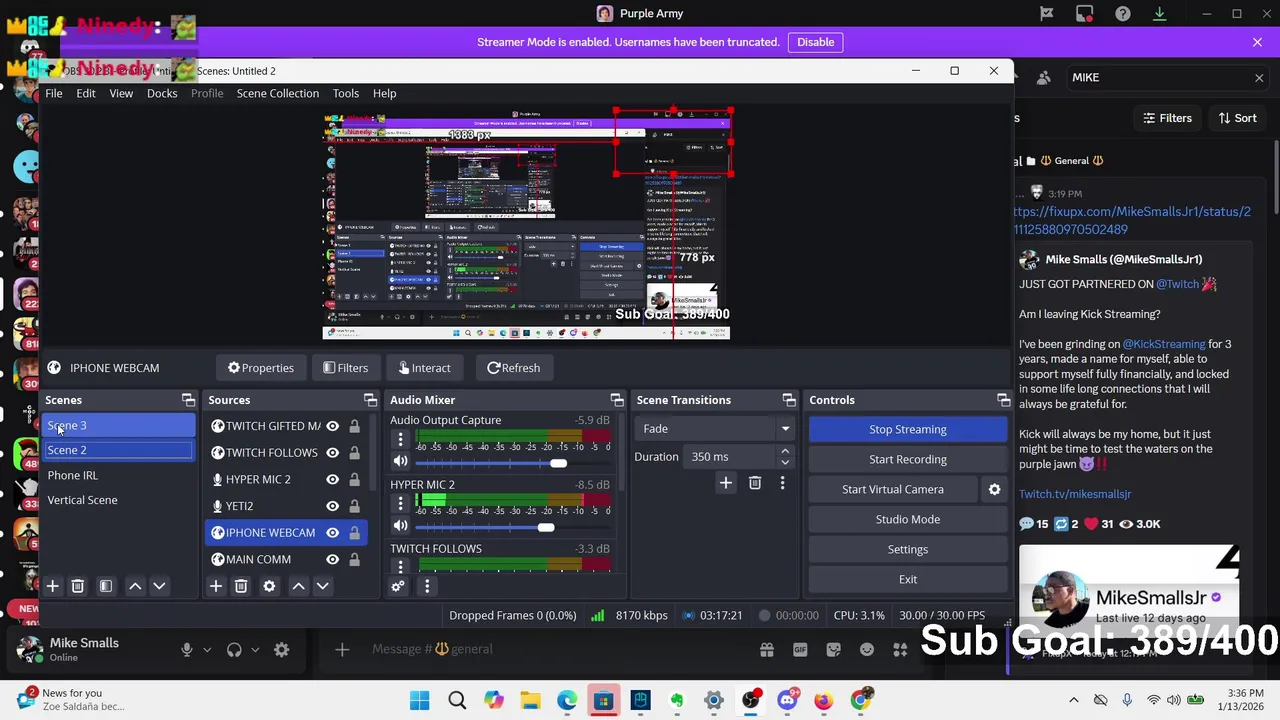Open the Fade transition dropdown

tap(714, 429)
